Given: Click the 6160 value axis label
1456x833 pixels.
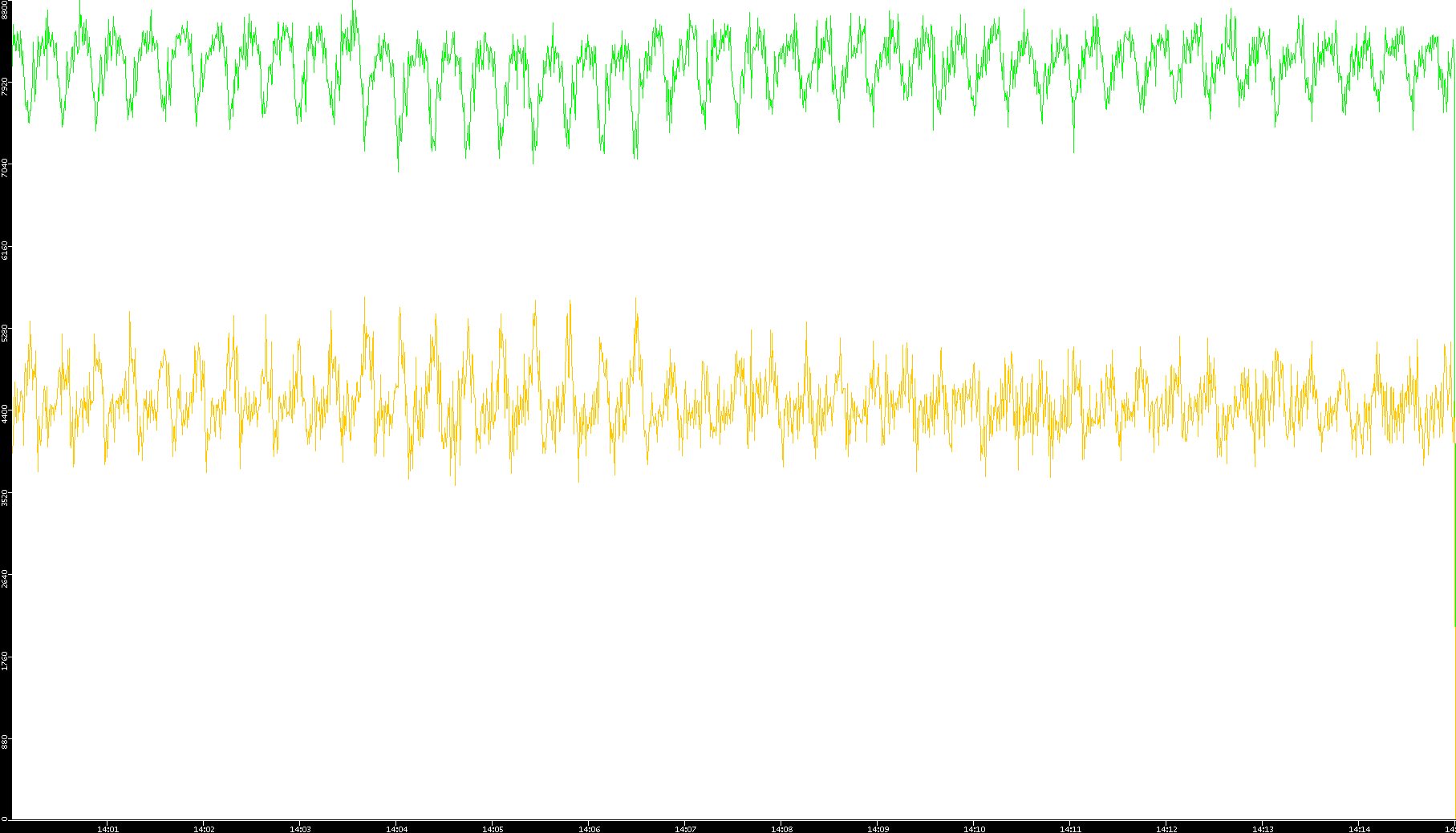Looking at the screenshot, I should click(5, 249).
